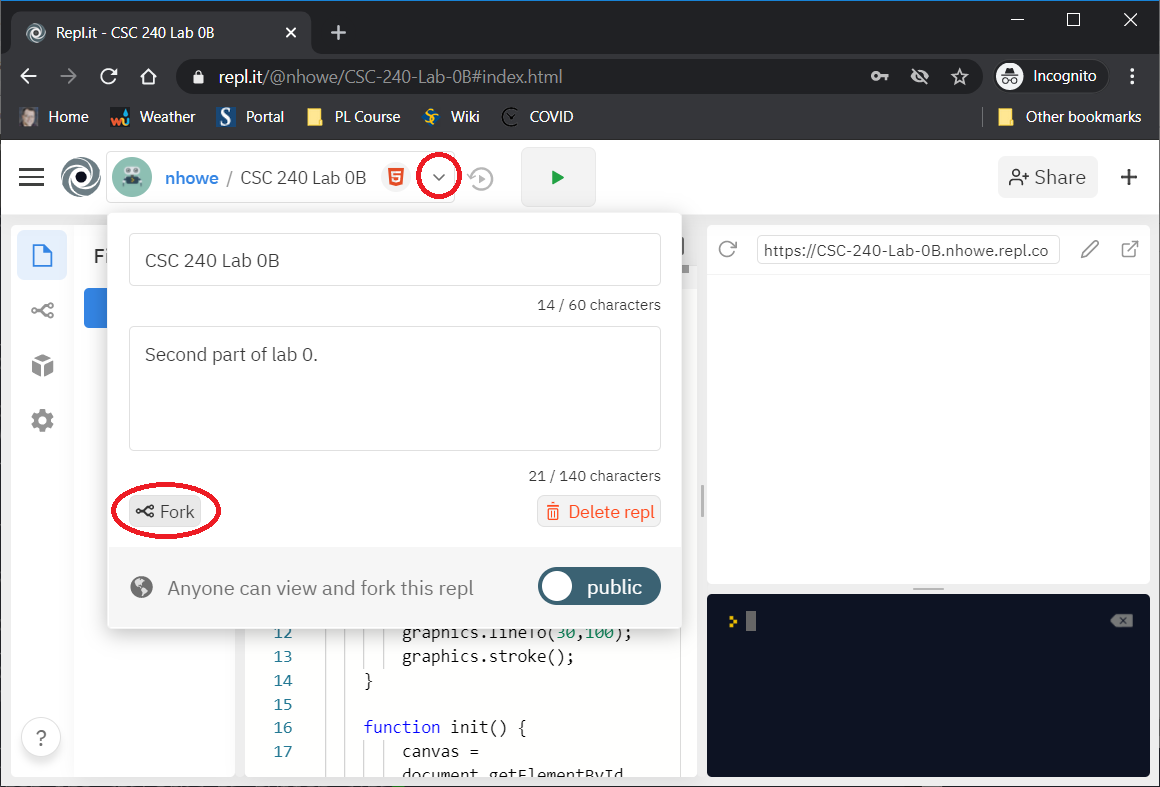Click the preview URL field
Screen dimensions: 1160x787
(908, 250)
